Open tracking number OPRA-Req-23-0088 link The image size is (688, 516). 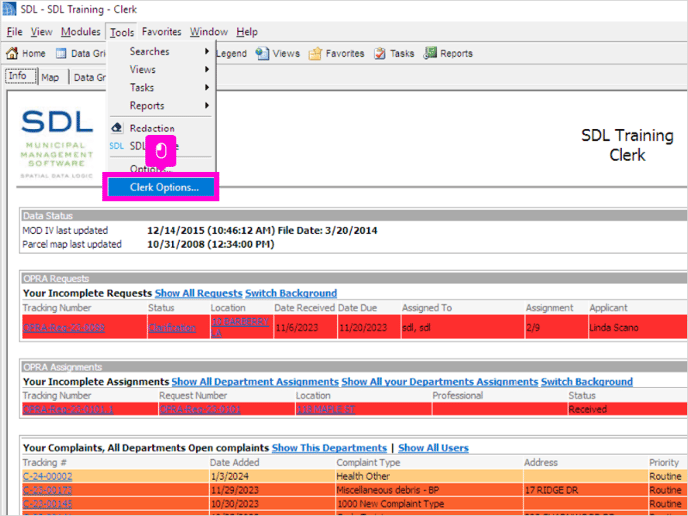pyautogui.click(x=64, y=328)
